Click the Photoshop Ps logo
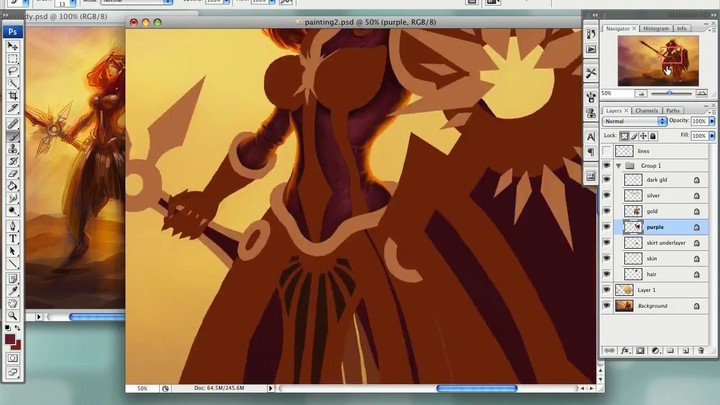This screenshot has height=405, width=720. 12,32
